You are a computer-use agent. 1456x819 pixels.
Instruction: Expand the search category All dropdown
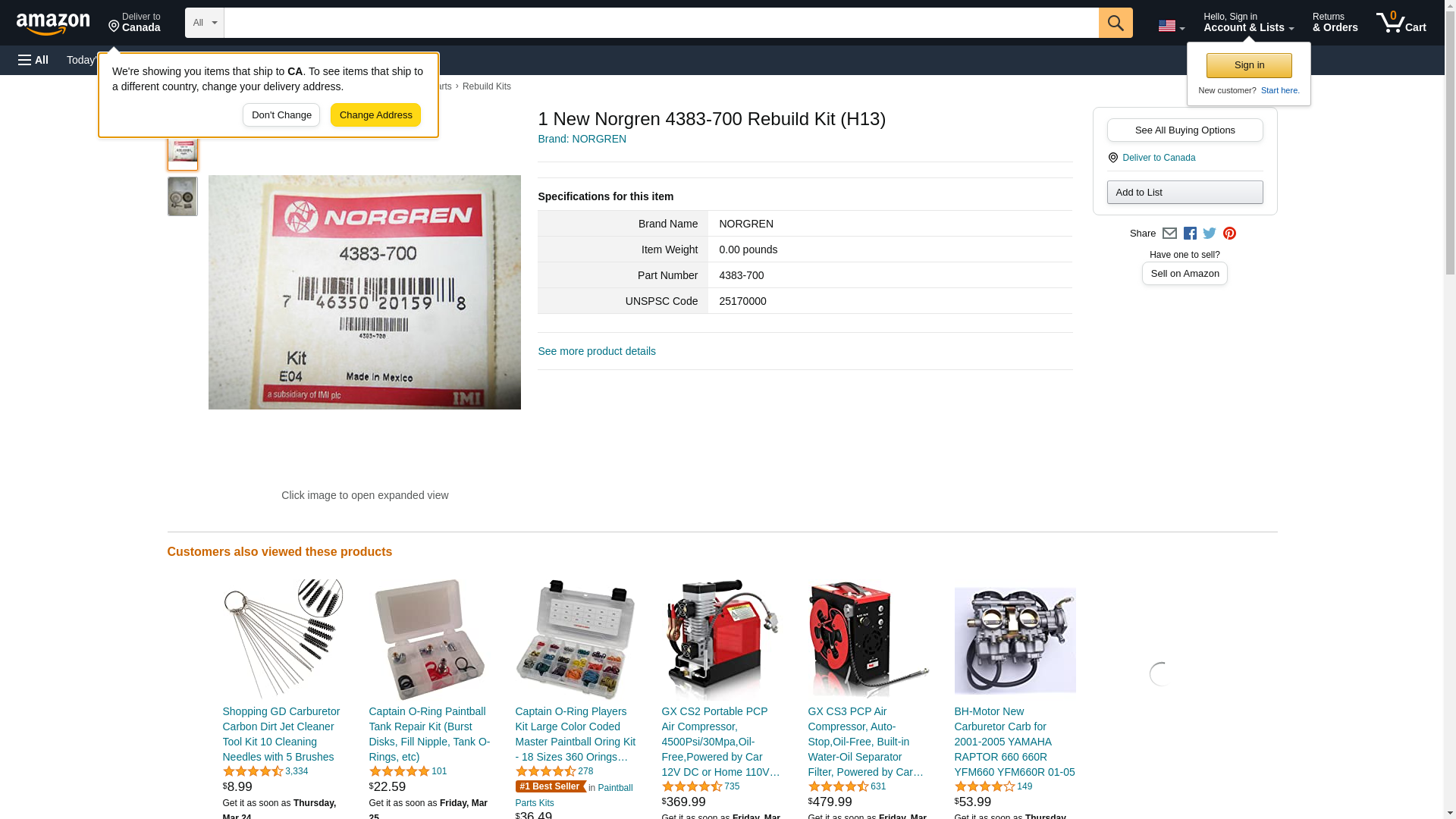205,23
